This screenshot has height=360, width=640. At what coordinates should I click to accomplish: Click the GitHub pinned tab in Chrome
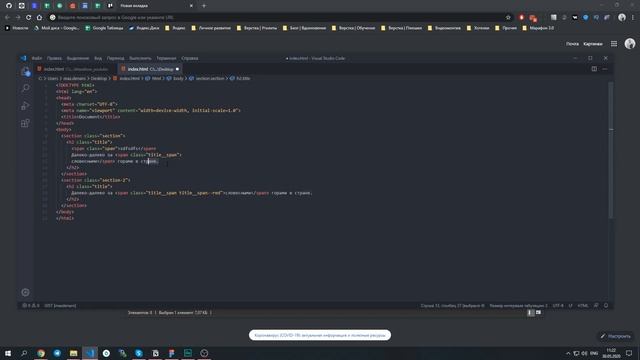point(9,6)
